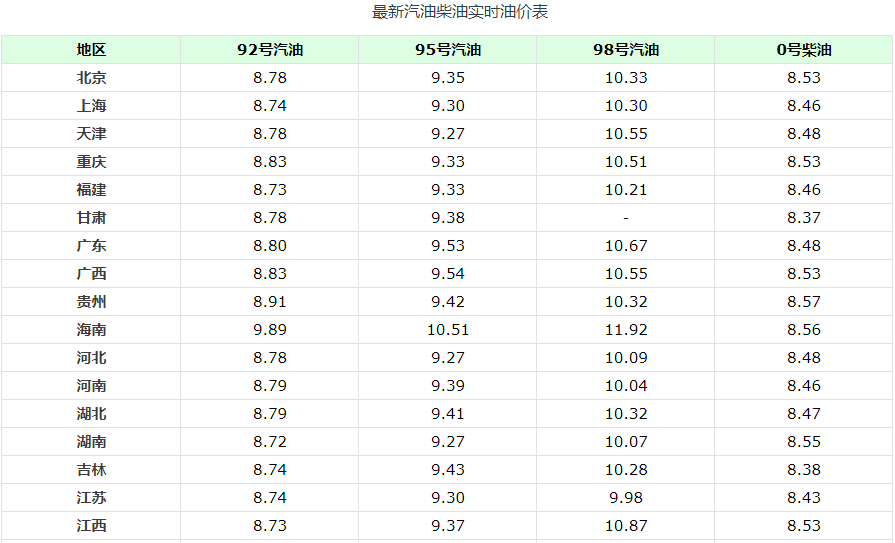Select the 甘肃 98号汽油 dash cell
895x543 pixels.
coord(626,218)
